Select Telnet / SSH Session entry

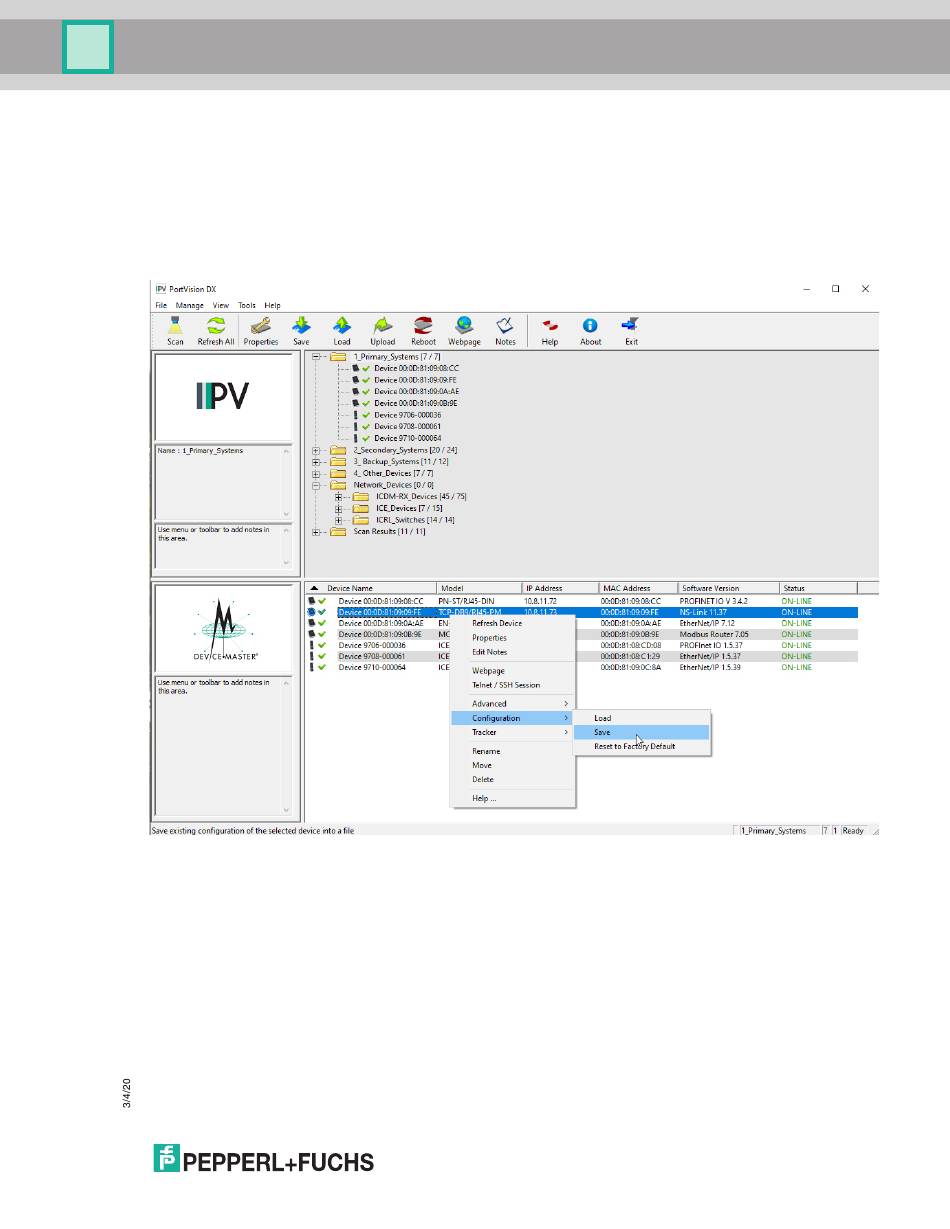pyautogui.click(x=512, y=685)
